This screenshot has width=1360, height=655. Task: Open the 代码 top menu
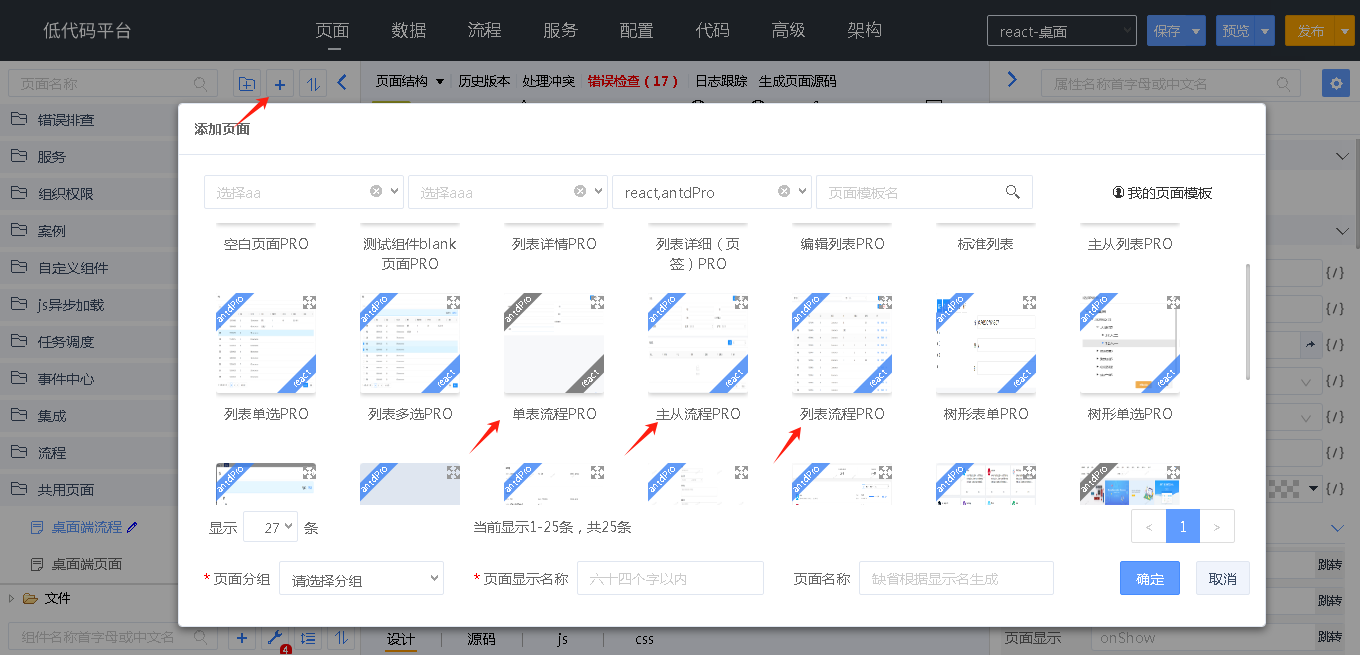pyautogui.click(x=713, y=30)
